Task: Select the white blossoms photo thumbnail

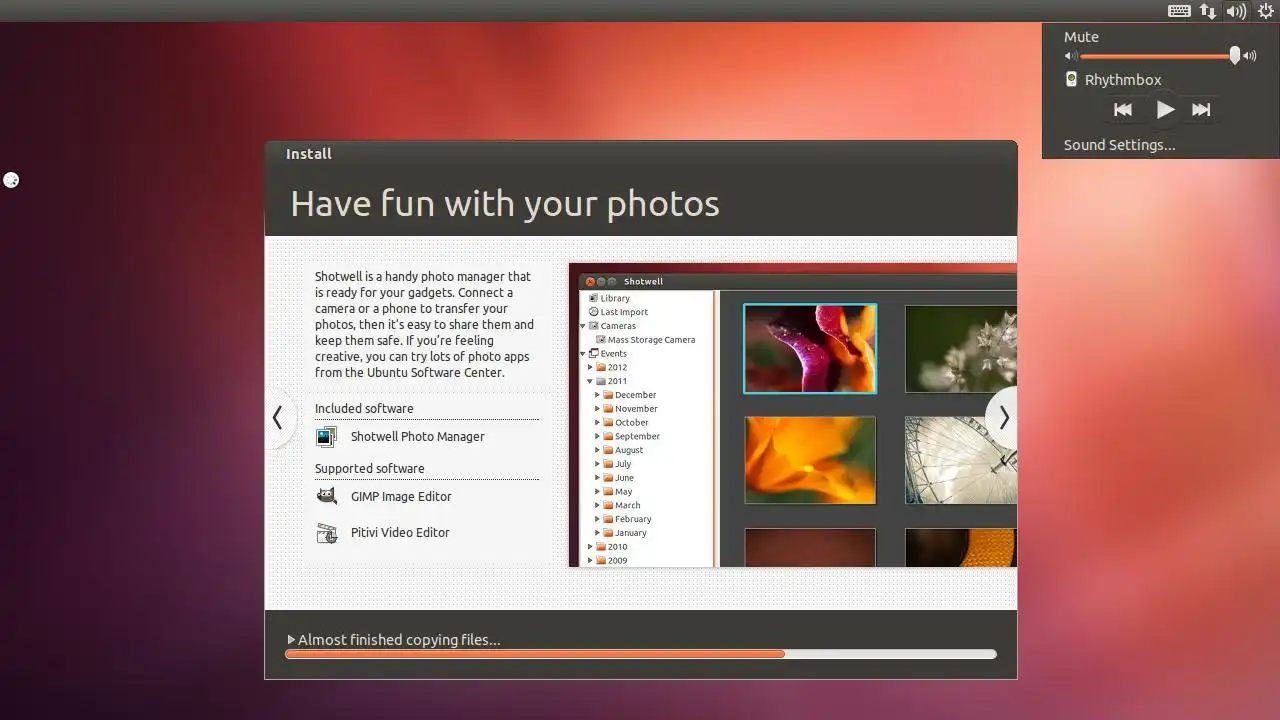Action: (961, 348)
